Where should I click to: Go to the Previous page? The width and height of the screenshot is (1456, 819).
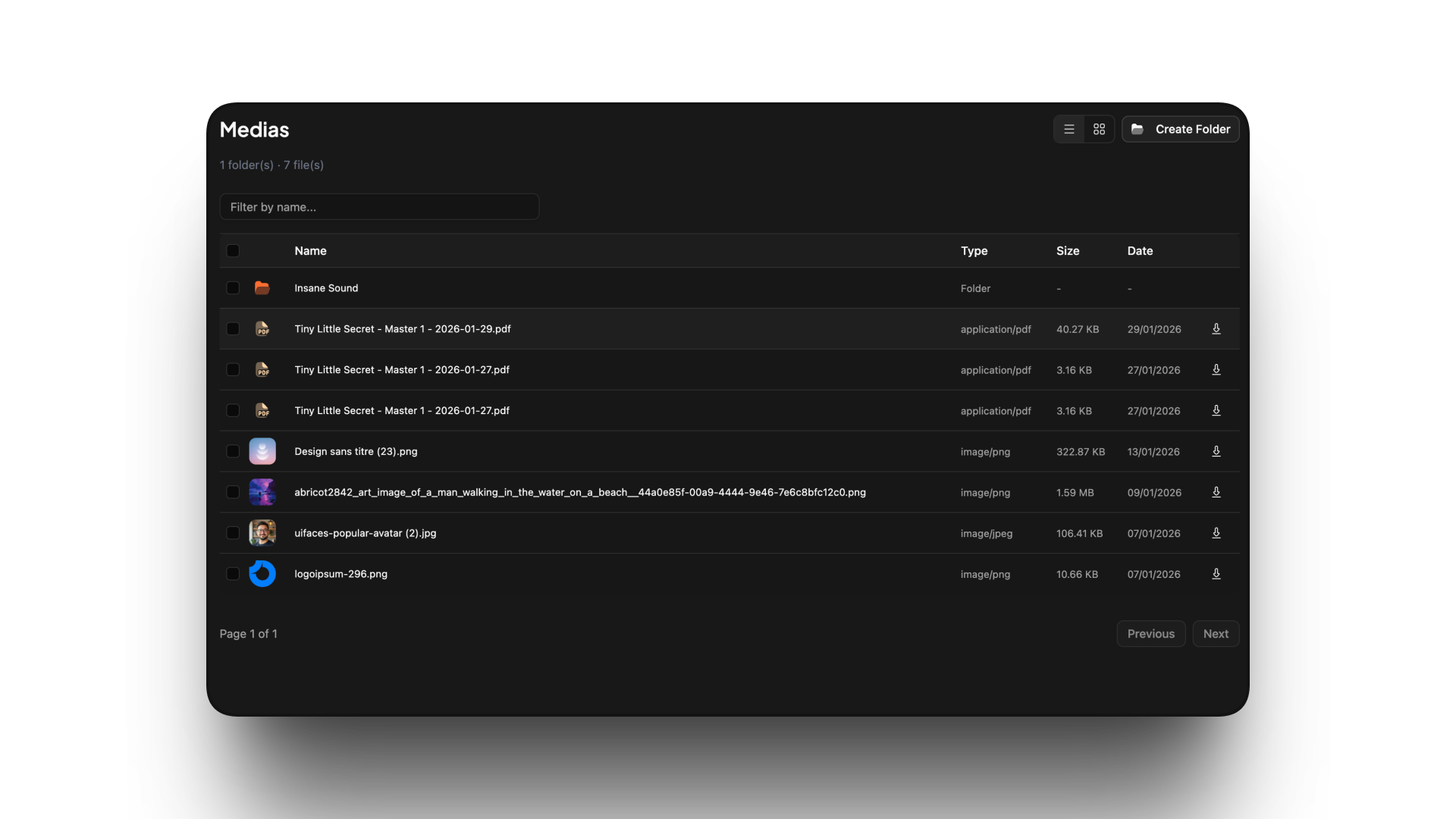pos(1150,634)
